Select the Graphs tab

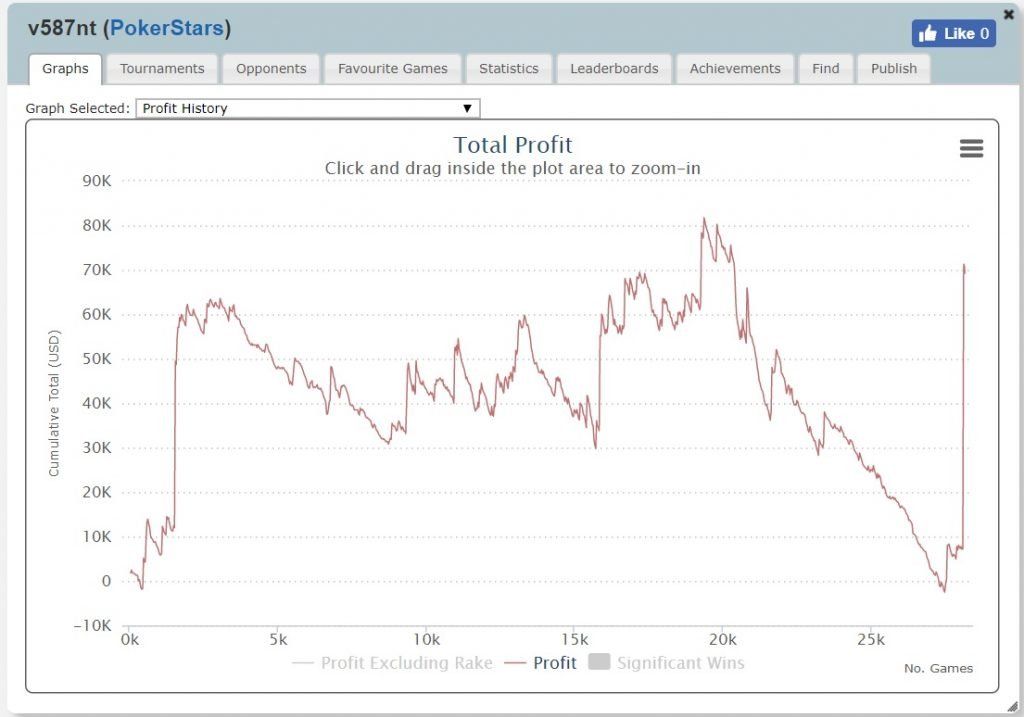pyautogui.click(x=65, y=69)
